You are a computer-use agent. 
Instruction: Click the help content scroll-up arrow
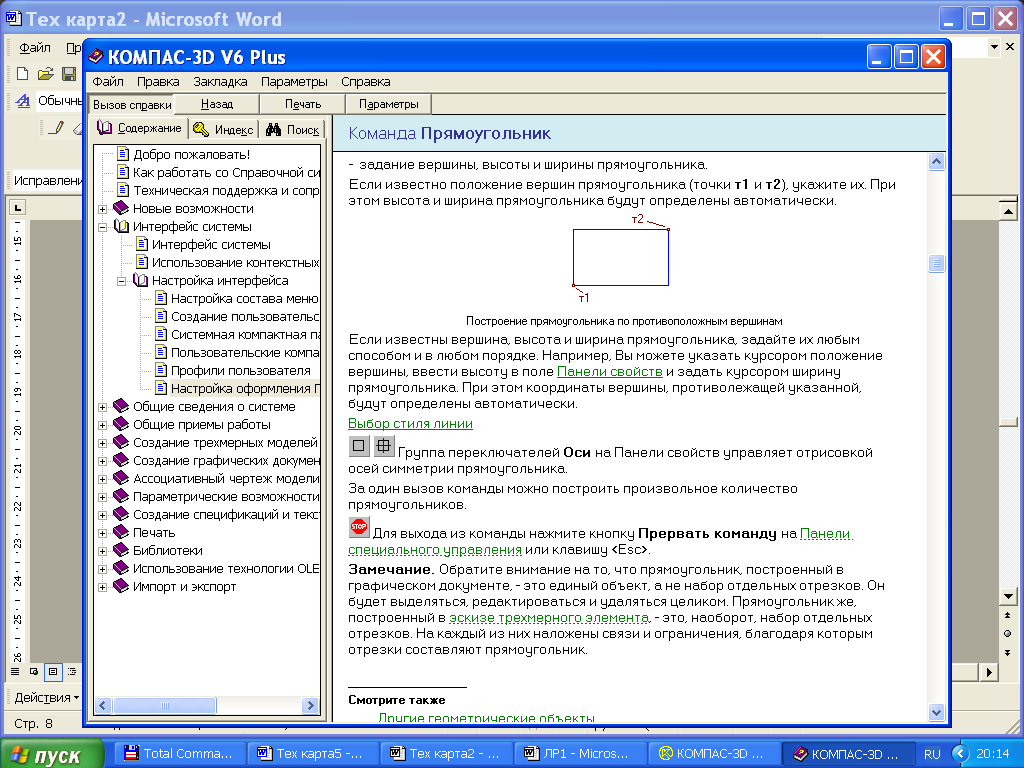click(x=936, y=161)
